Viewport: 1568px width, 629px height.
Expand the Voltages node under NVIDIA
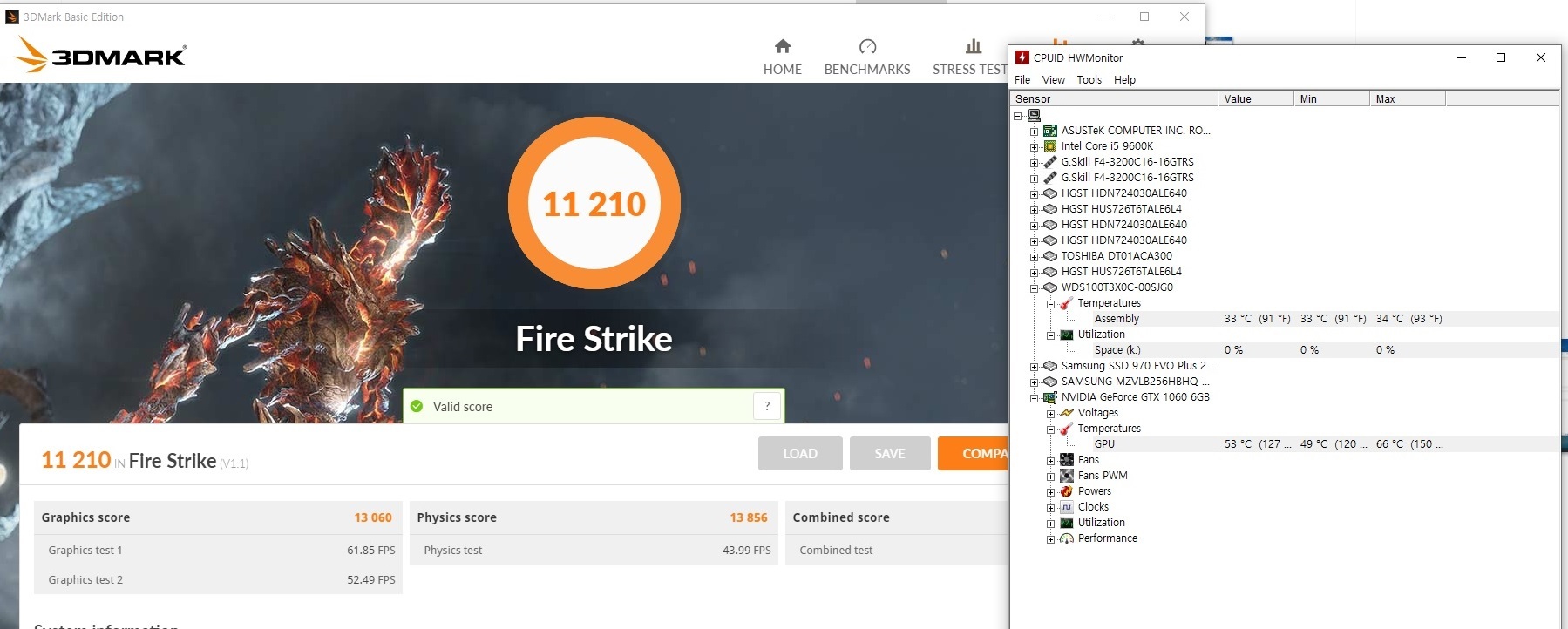pyautogui.click(x=1051, y=414)
